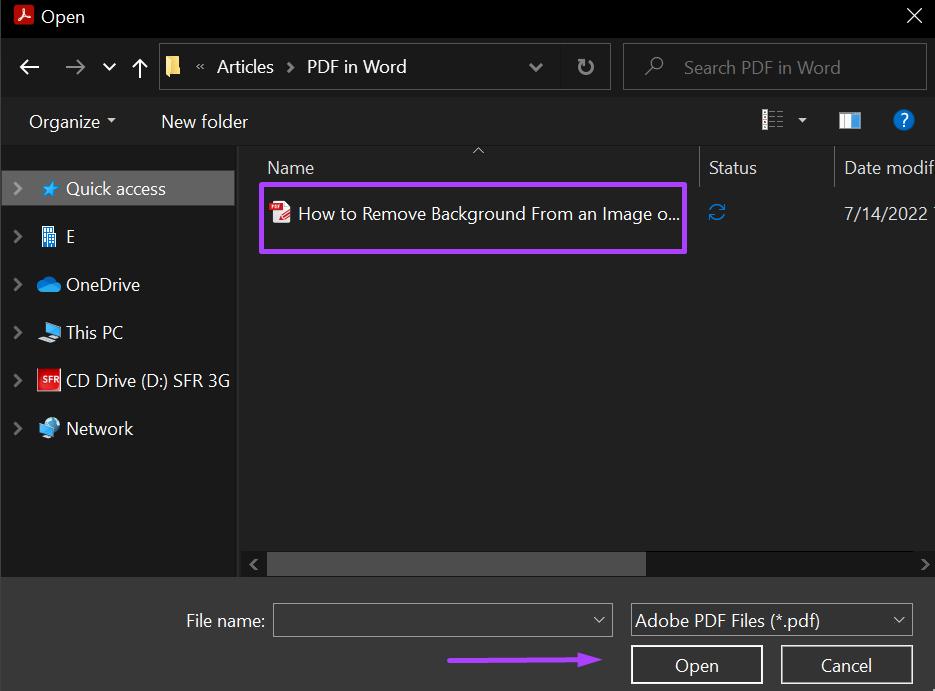This screenshot has width=935, height=691.
Task: Toggle the preview pane
Action: tap(849, 120)
